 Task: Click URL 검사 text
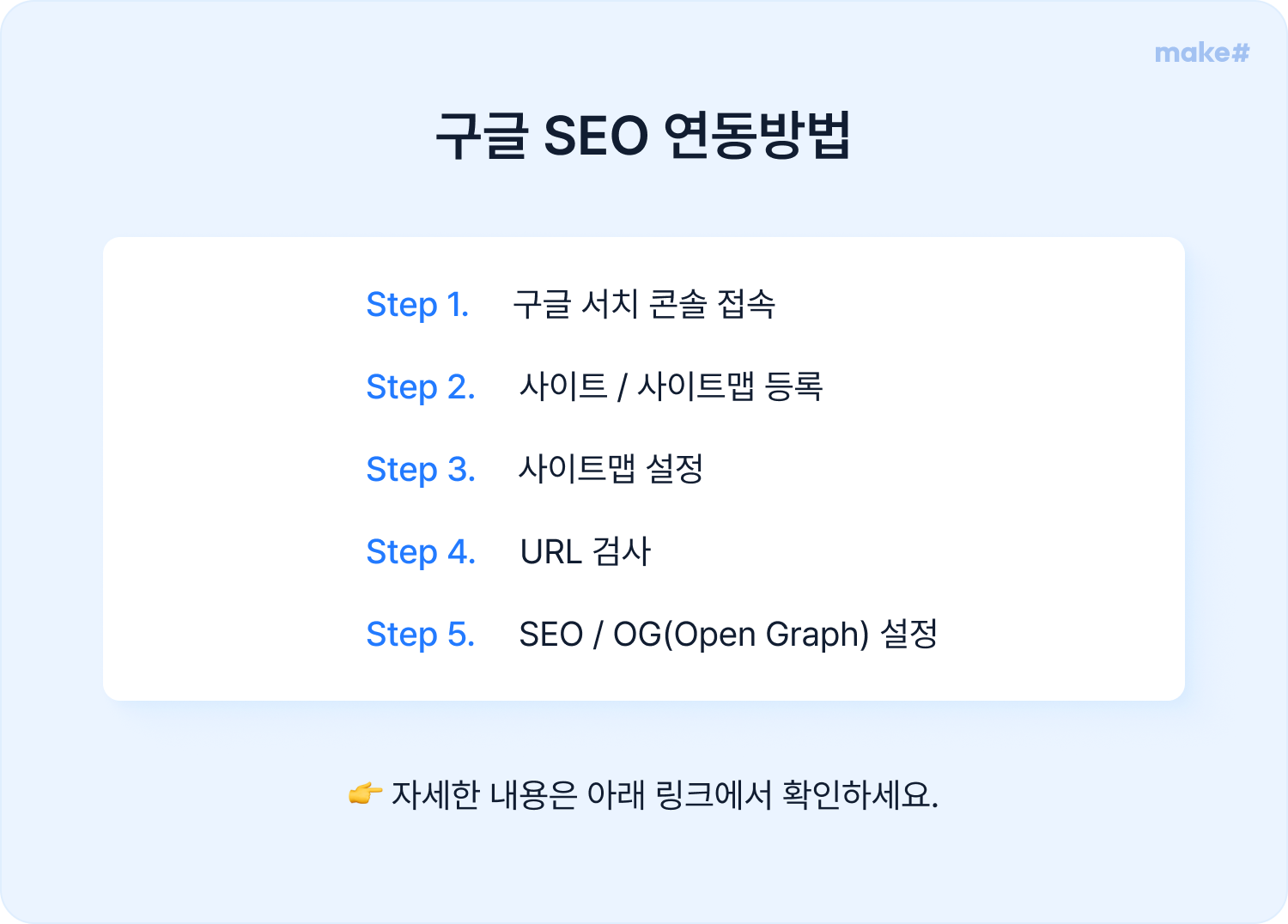pyautogui.click(x=586, y=551)
